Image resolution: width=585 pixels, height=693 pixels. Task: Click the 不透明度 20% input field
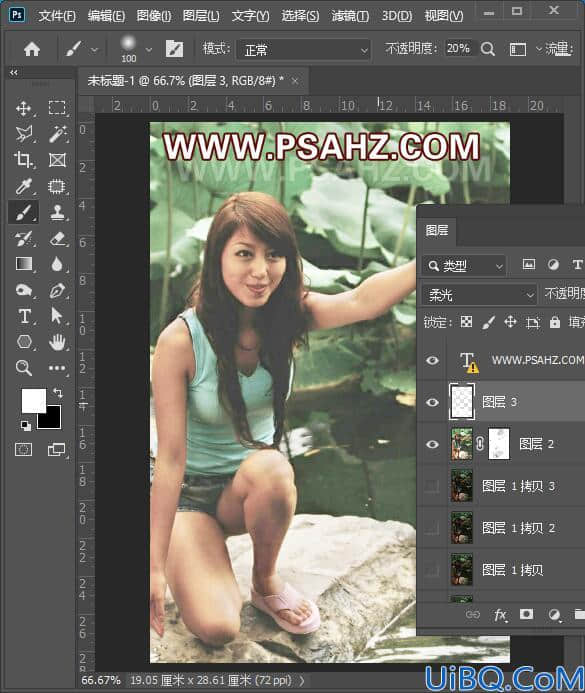coord(458,48)
